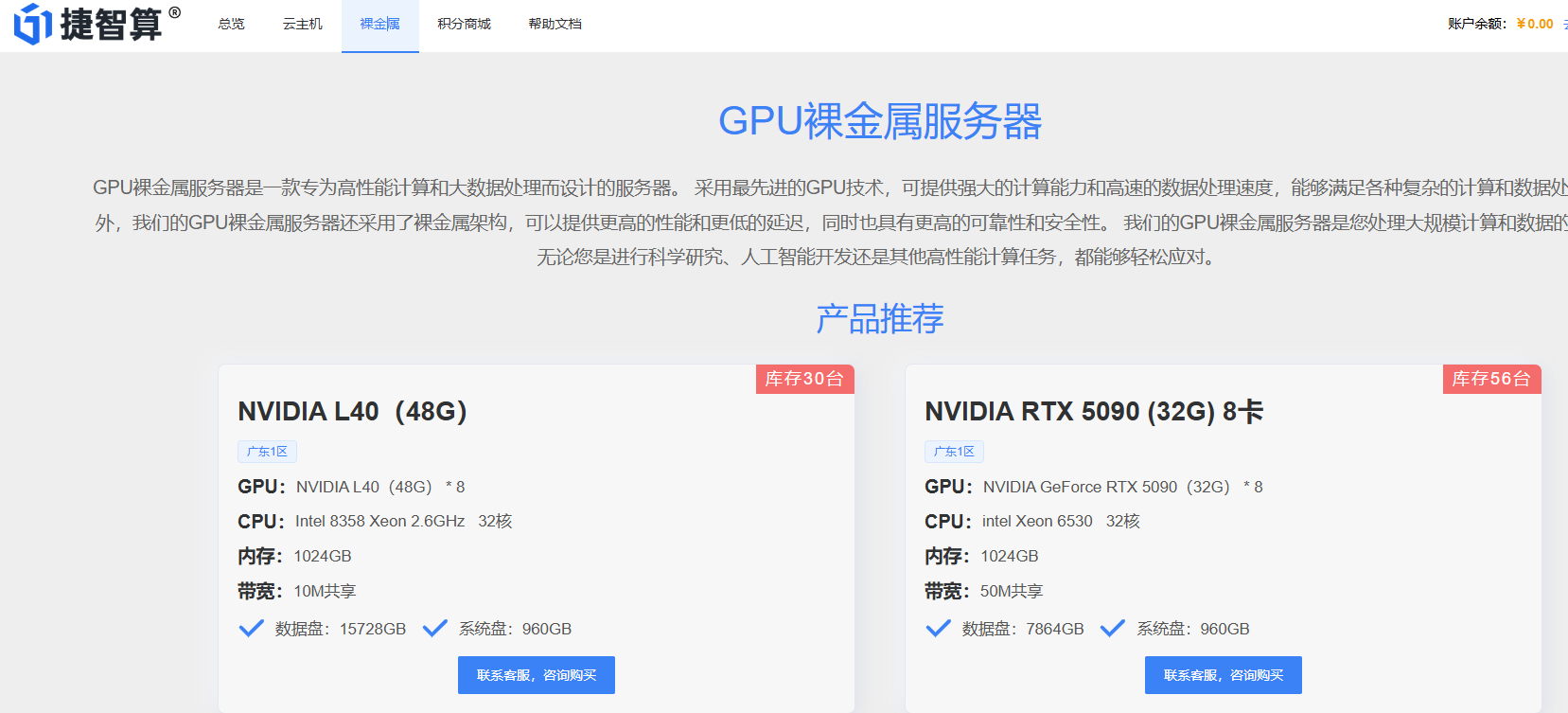Viewport: 1568px width, 713px height.
Task: Click the 库存56台 stock badge
Action: pos(1491,379)
